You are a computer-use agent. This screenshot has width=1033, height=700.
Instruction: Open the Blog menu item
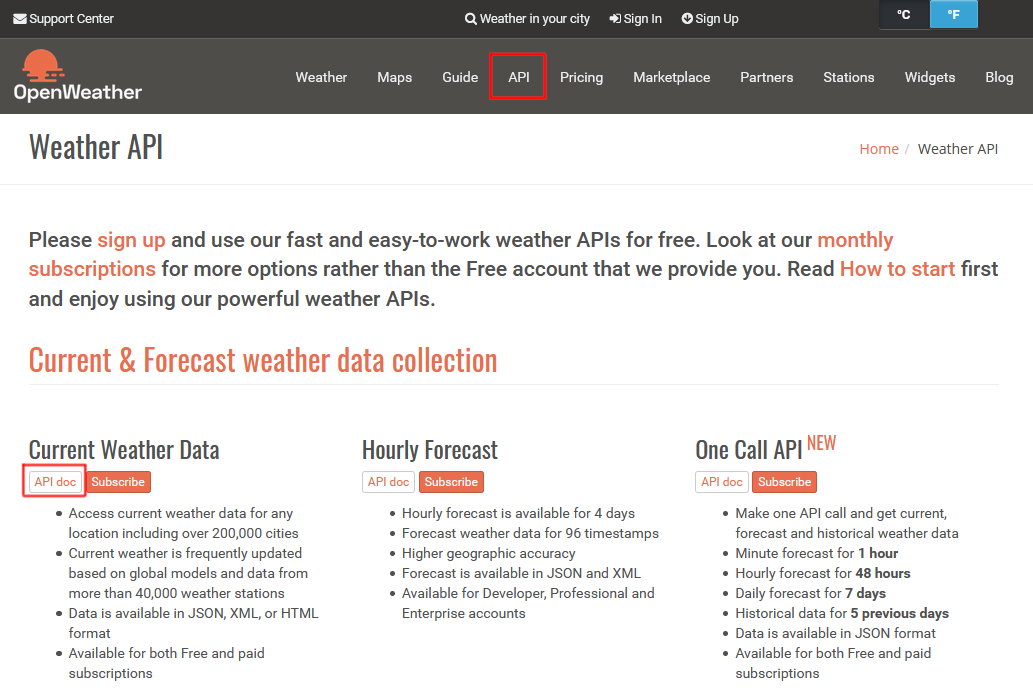coord(999,77)
